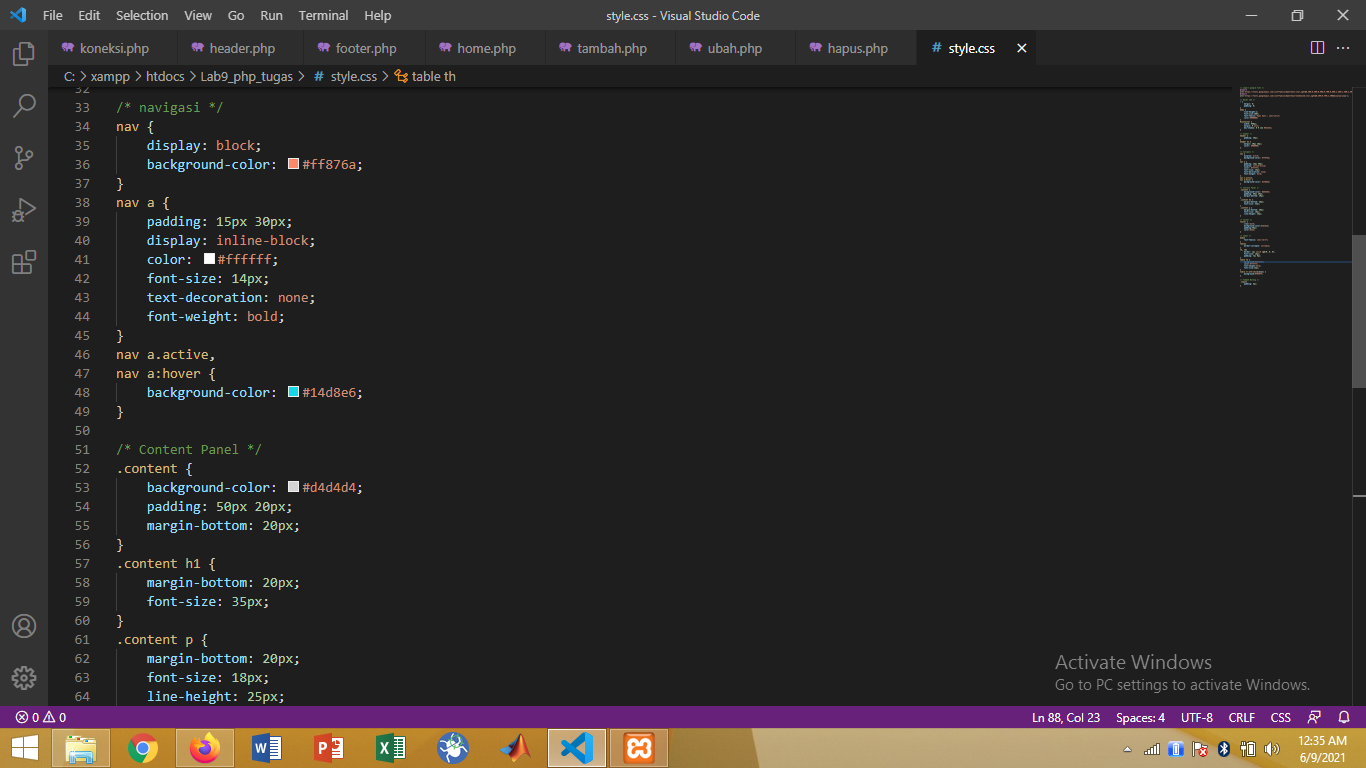Open Windows Start button
This screenshot has height=768, width=1366.
click(24, 748)
